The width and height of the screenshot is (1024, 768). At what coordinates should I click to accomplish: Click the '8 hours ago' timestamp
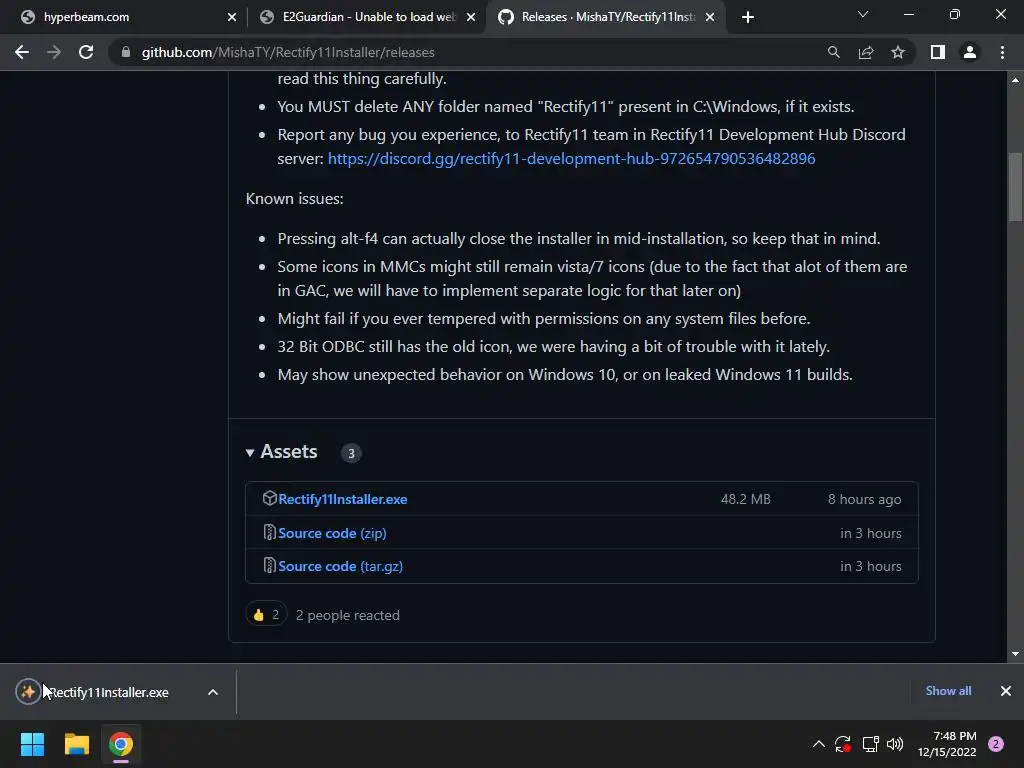pyautogui.click(x=865, y=499)
